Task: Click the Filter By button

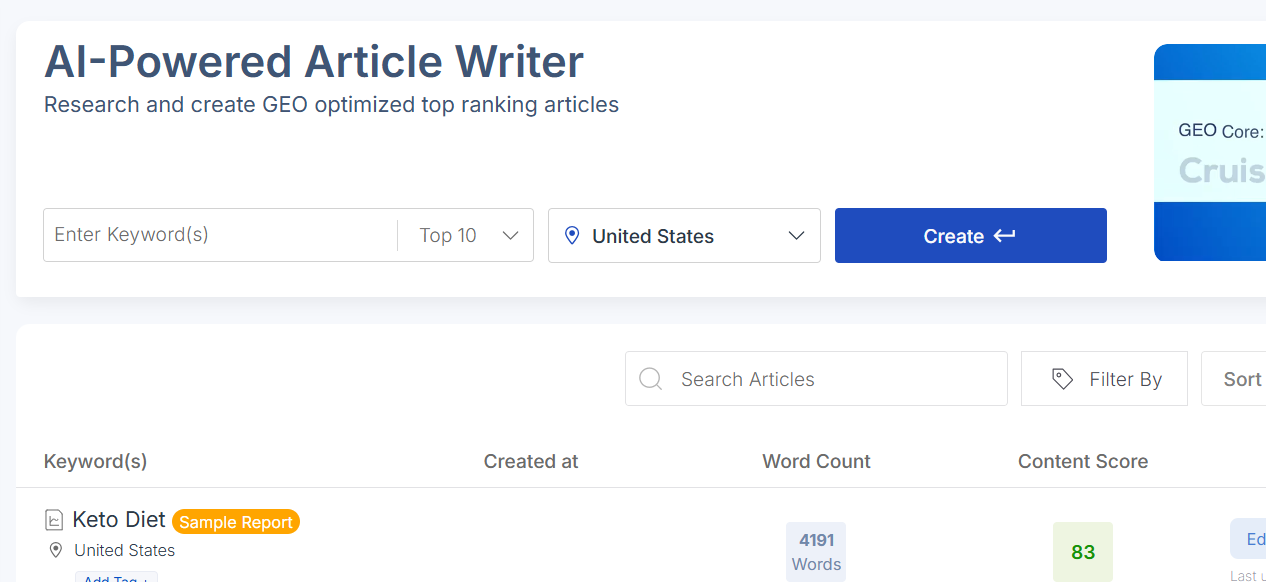Action: click(1104, 379)
